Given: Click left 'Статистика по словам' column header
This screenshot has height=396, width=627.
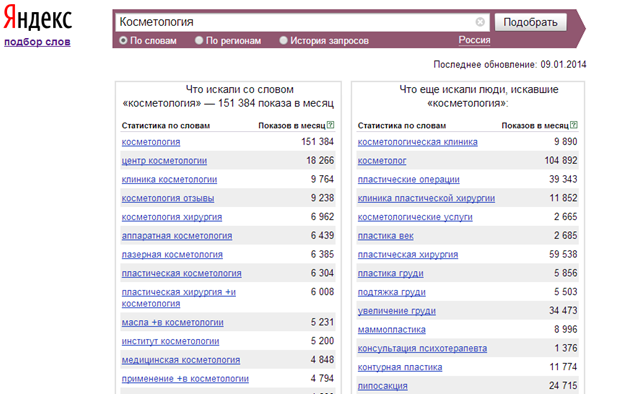Looking at the screenshot, I should 166,126.
